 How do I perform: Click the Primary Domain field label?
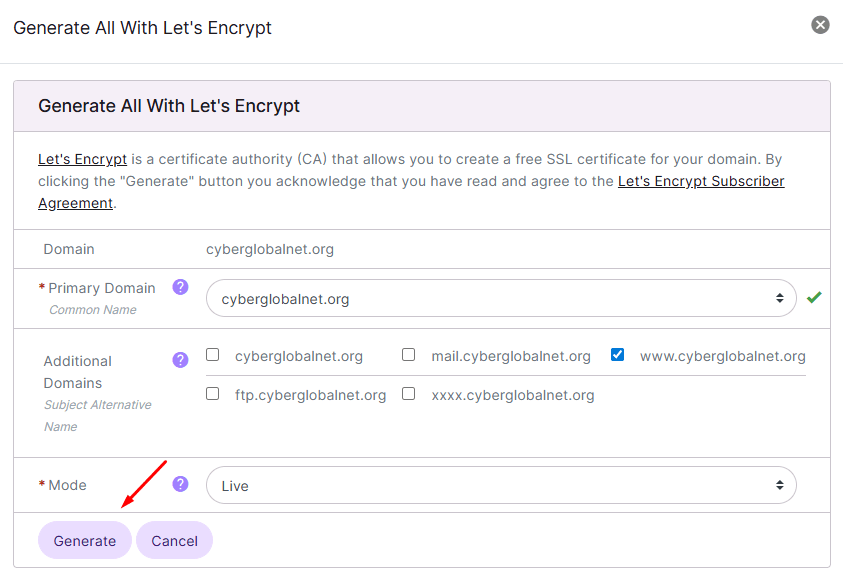(x=102, y=288)
